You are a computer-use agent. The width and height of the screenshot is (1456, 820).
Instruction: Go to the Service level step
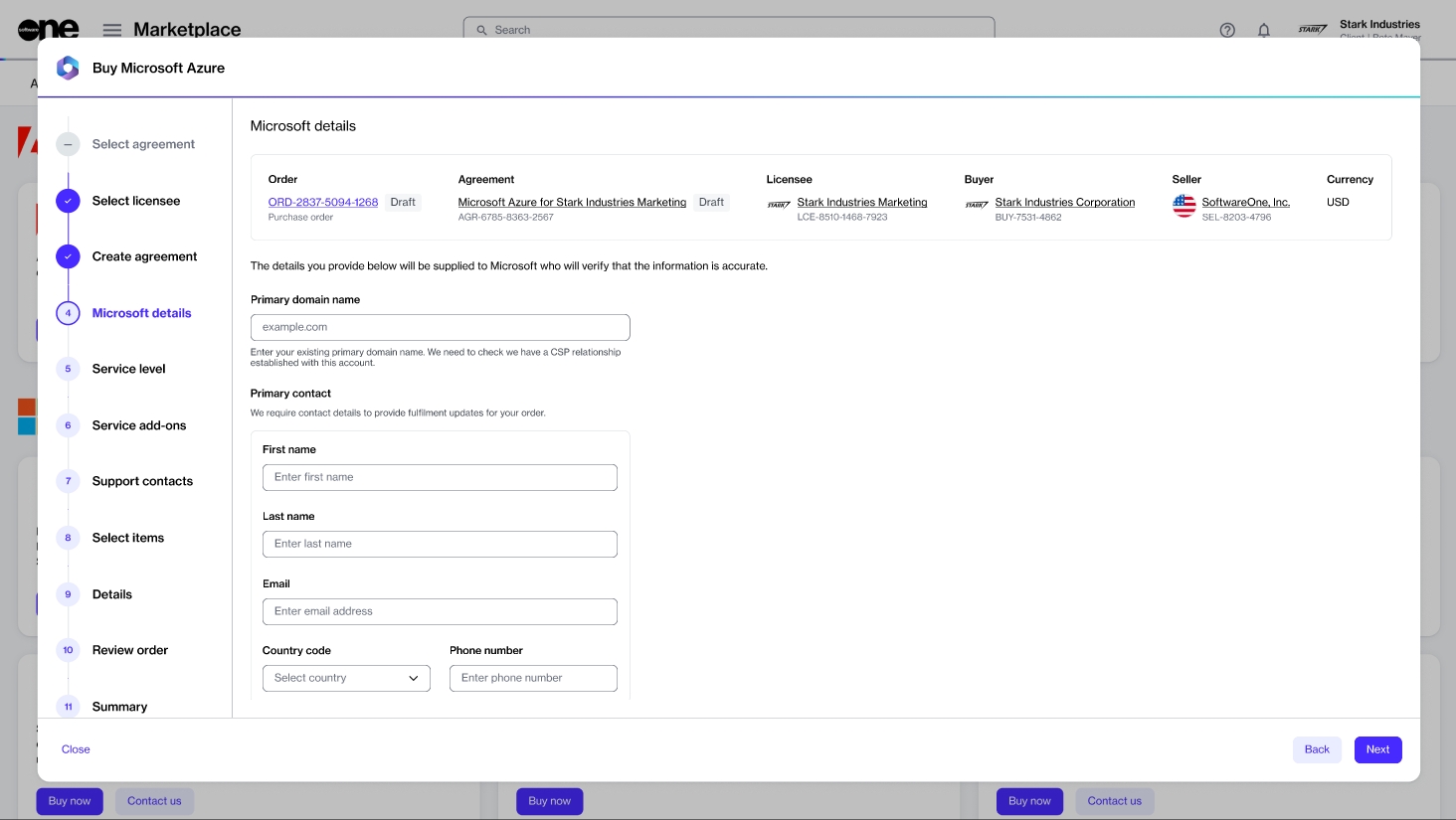click(x=128, y=369)
